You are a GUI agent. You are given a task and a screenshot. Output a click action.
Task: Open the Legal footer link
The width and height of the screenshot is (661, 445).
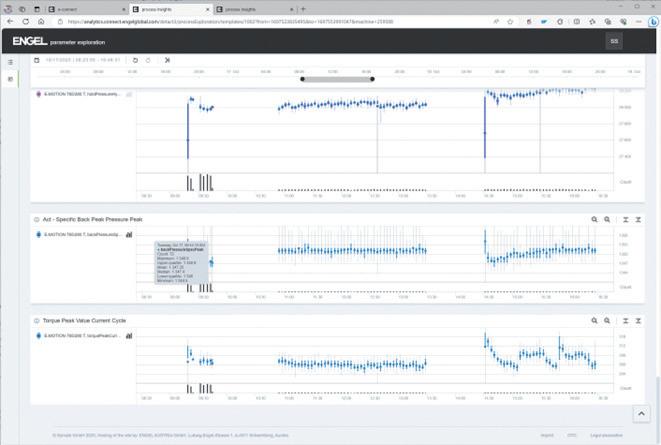606,435
